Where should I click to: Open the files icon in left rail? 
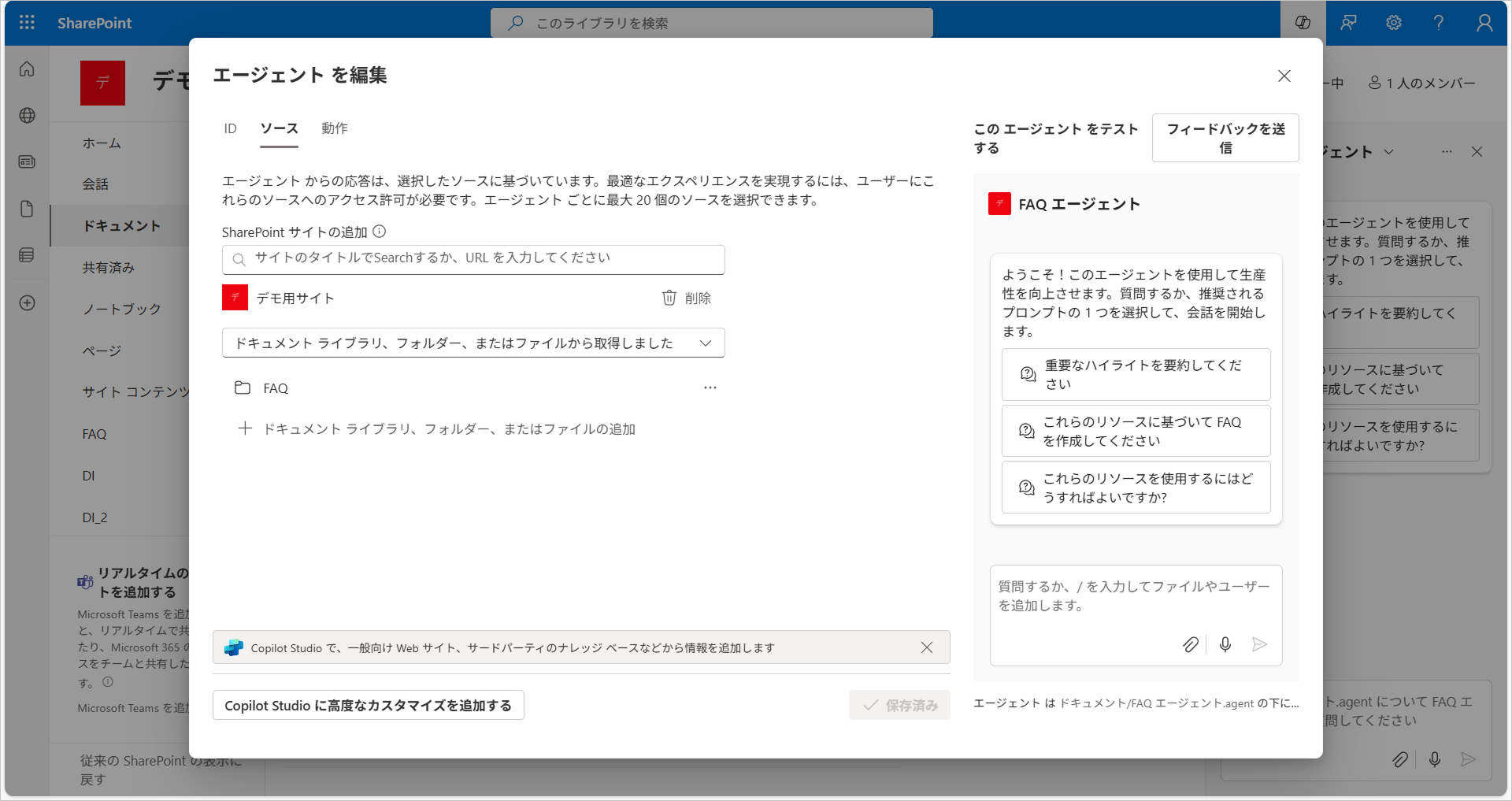[x=27, y=209]
